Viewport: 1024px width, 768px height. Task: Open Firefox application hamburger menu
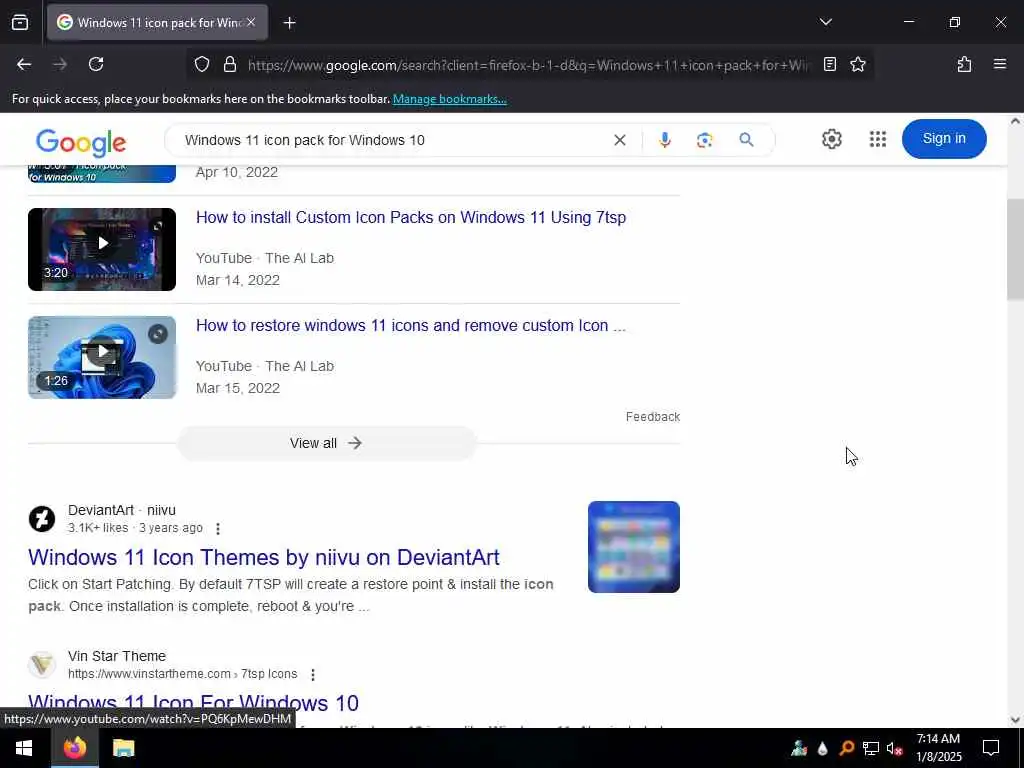999,64
